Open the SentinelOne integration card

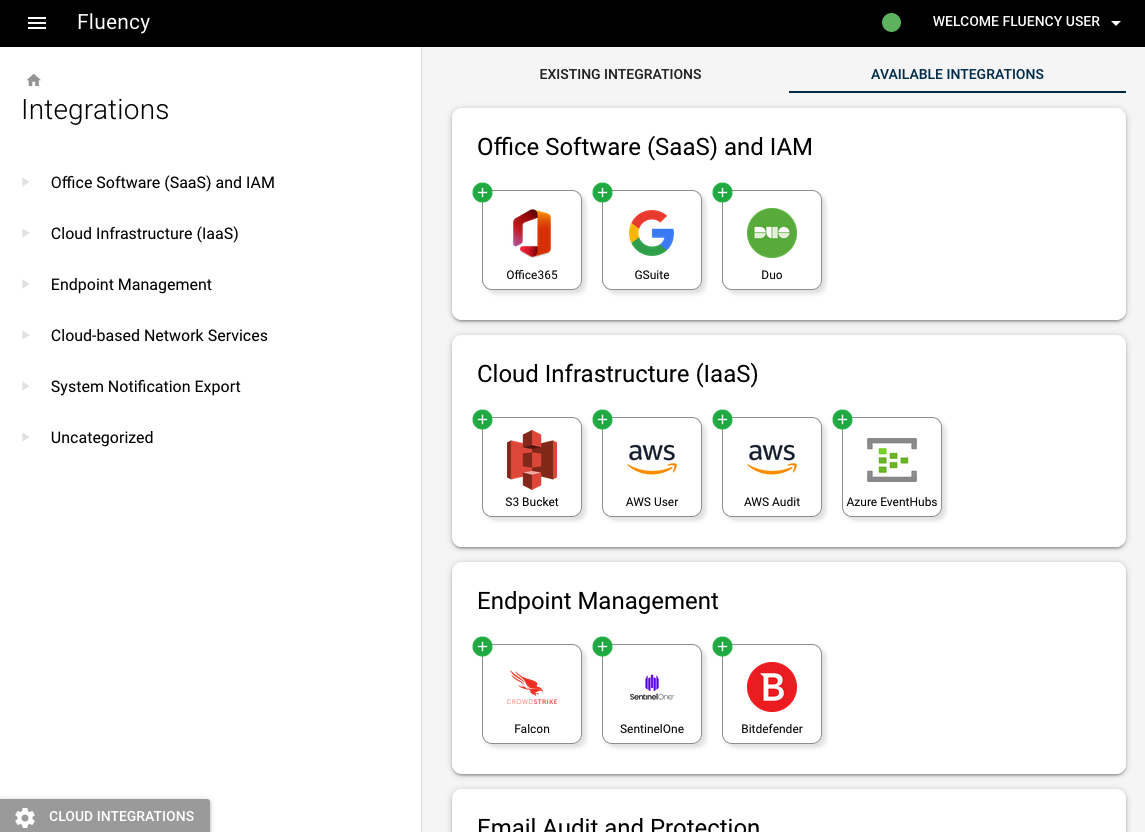coord(651,694)
